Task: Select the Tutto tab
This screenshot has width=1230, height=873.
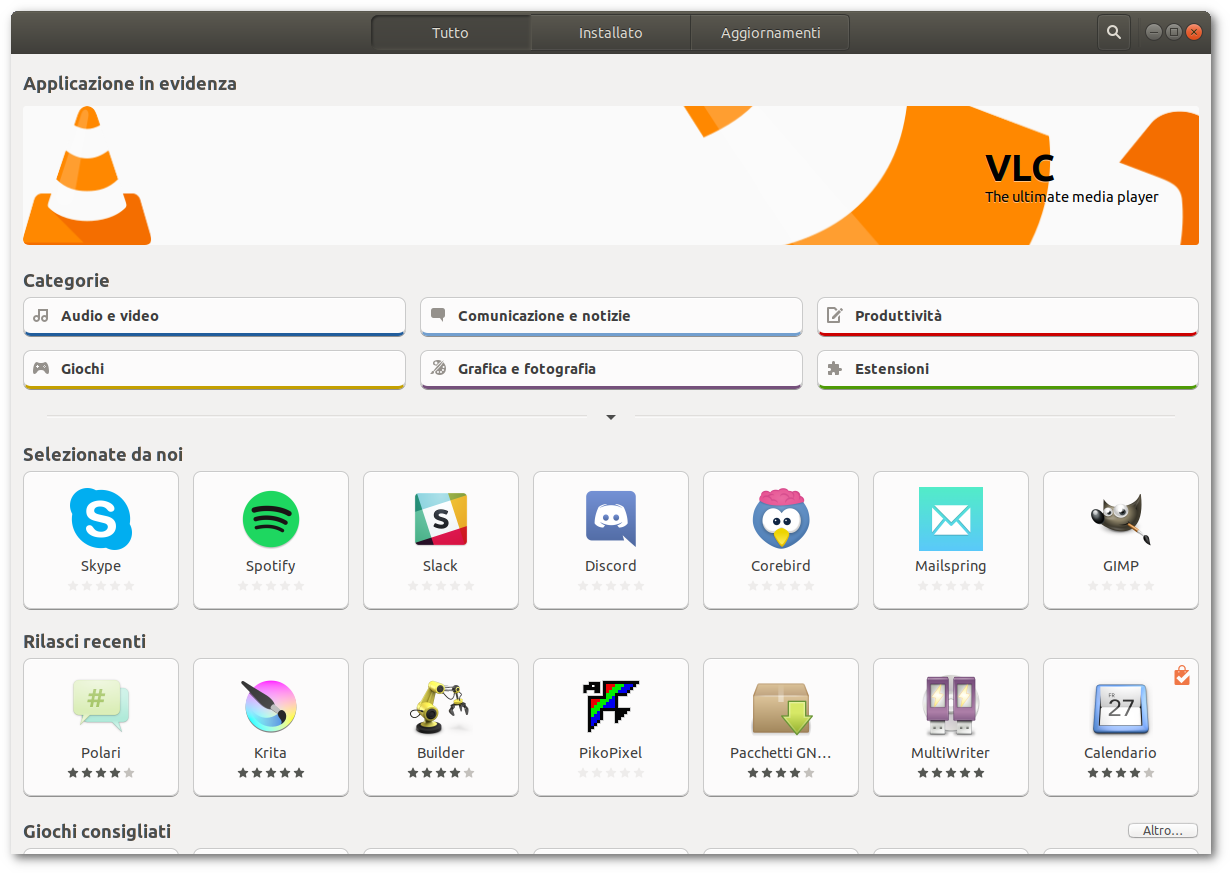Action: [450, 33]
